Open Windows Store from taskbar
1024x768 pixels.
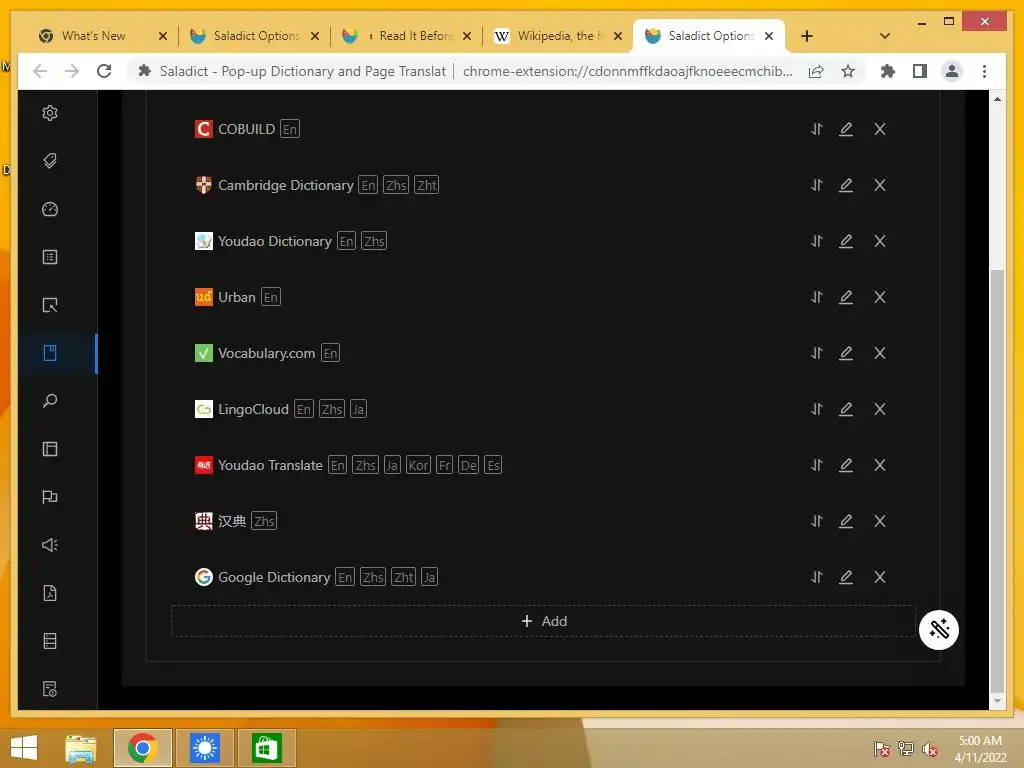pos(266,748)
